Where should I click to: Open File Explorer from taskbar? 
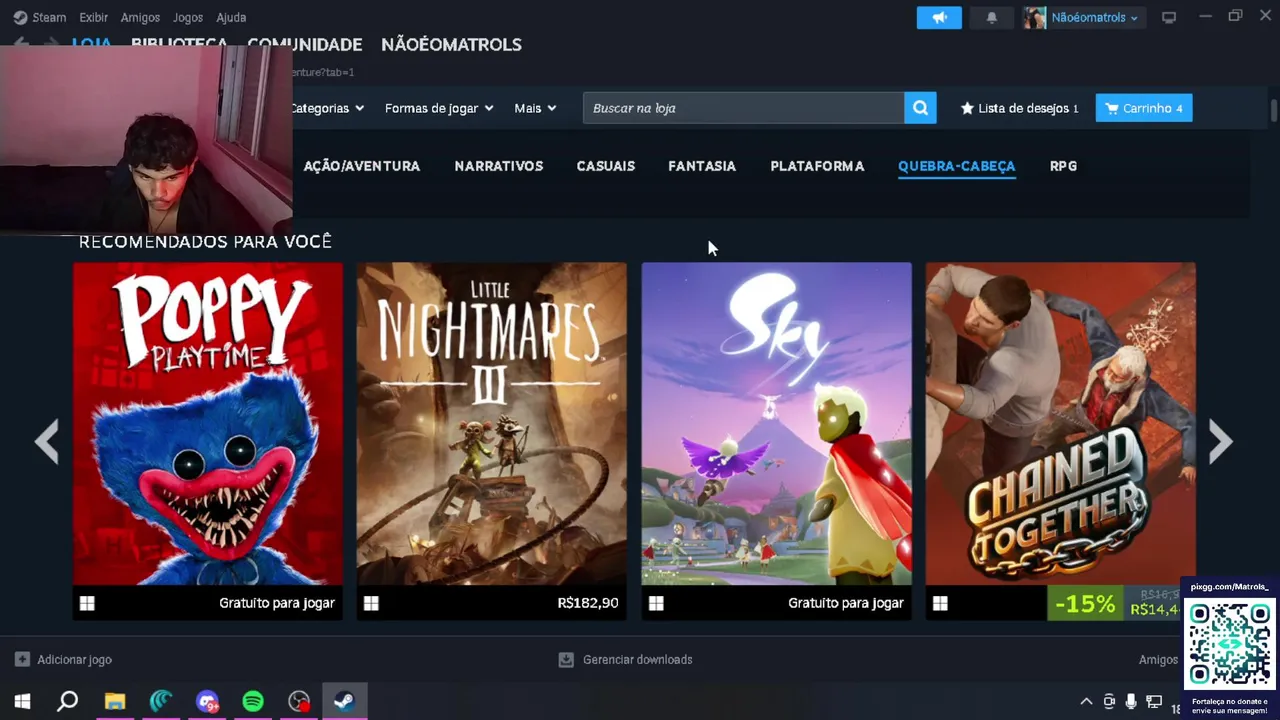tap(115, 702)
